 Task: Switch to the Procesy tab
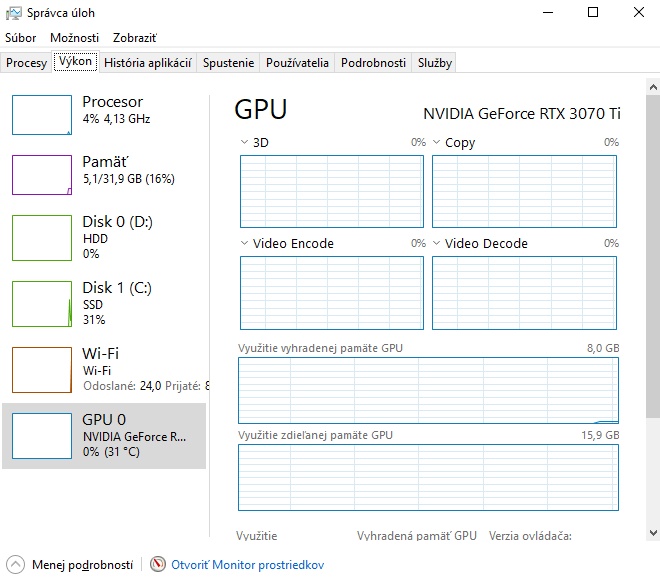coord(26,62)
